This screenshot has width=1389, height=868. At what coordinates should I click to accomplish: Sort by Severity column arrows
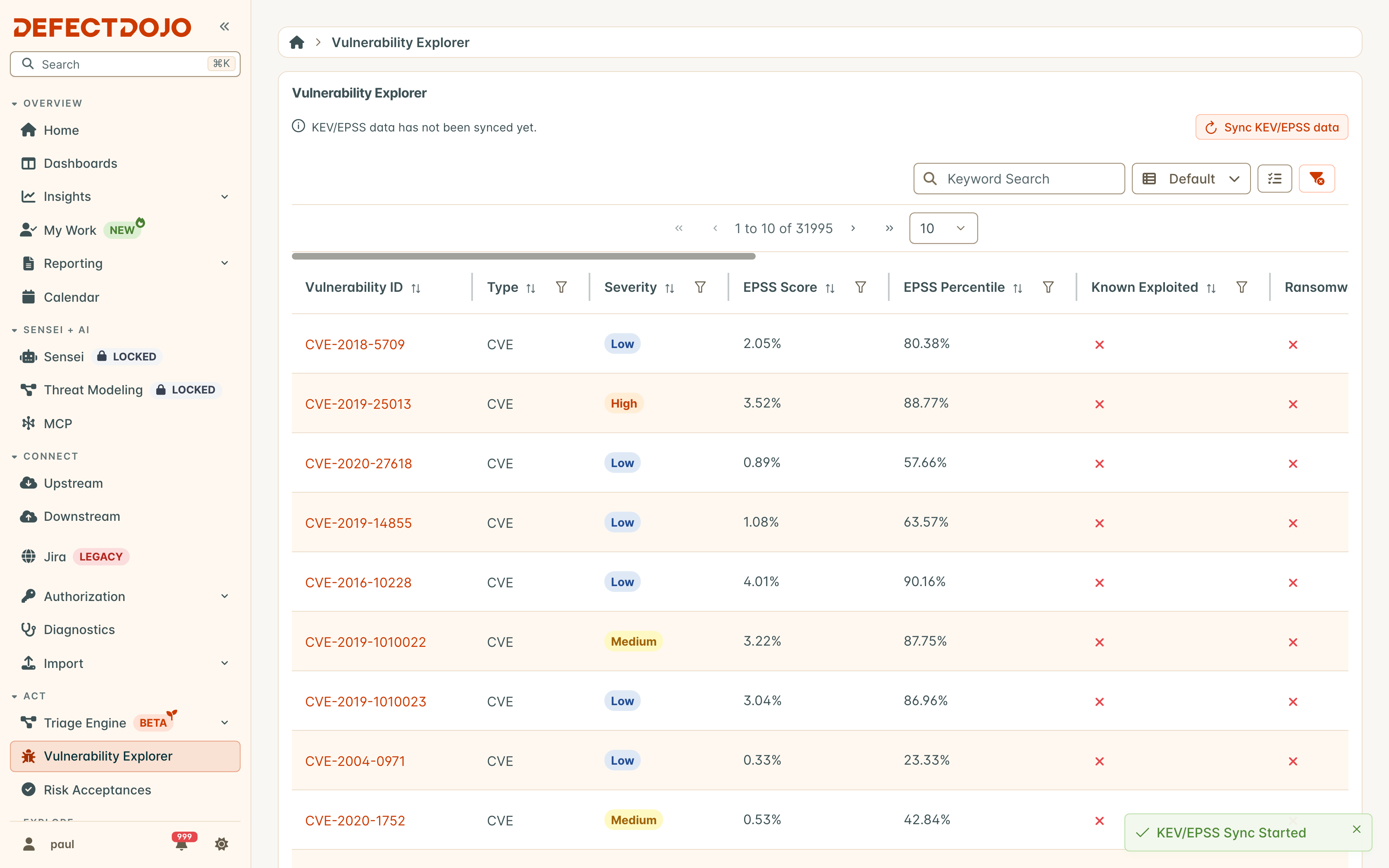[670, 288]
